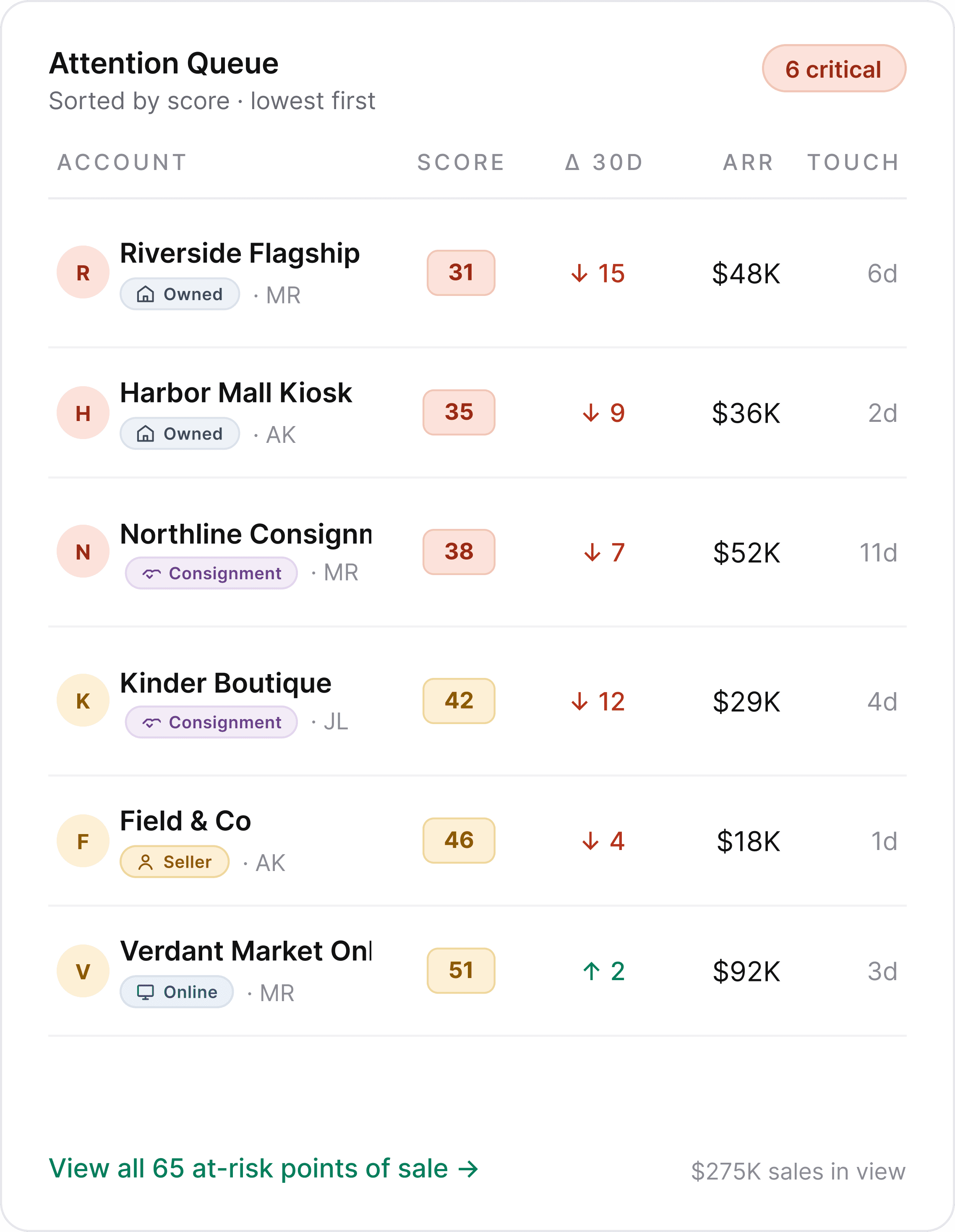Image resolution: width=955 pixels, height=1232 pixels.
Task: Click the red down arrow beside 15
Action: click(x=579, y=274)
